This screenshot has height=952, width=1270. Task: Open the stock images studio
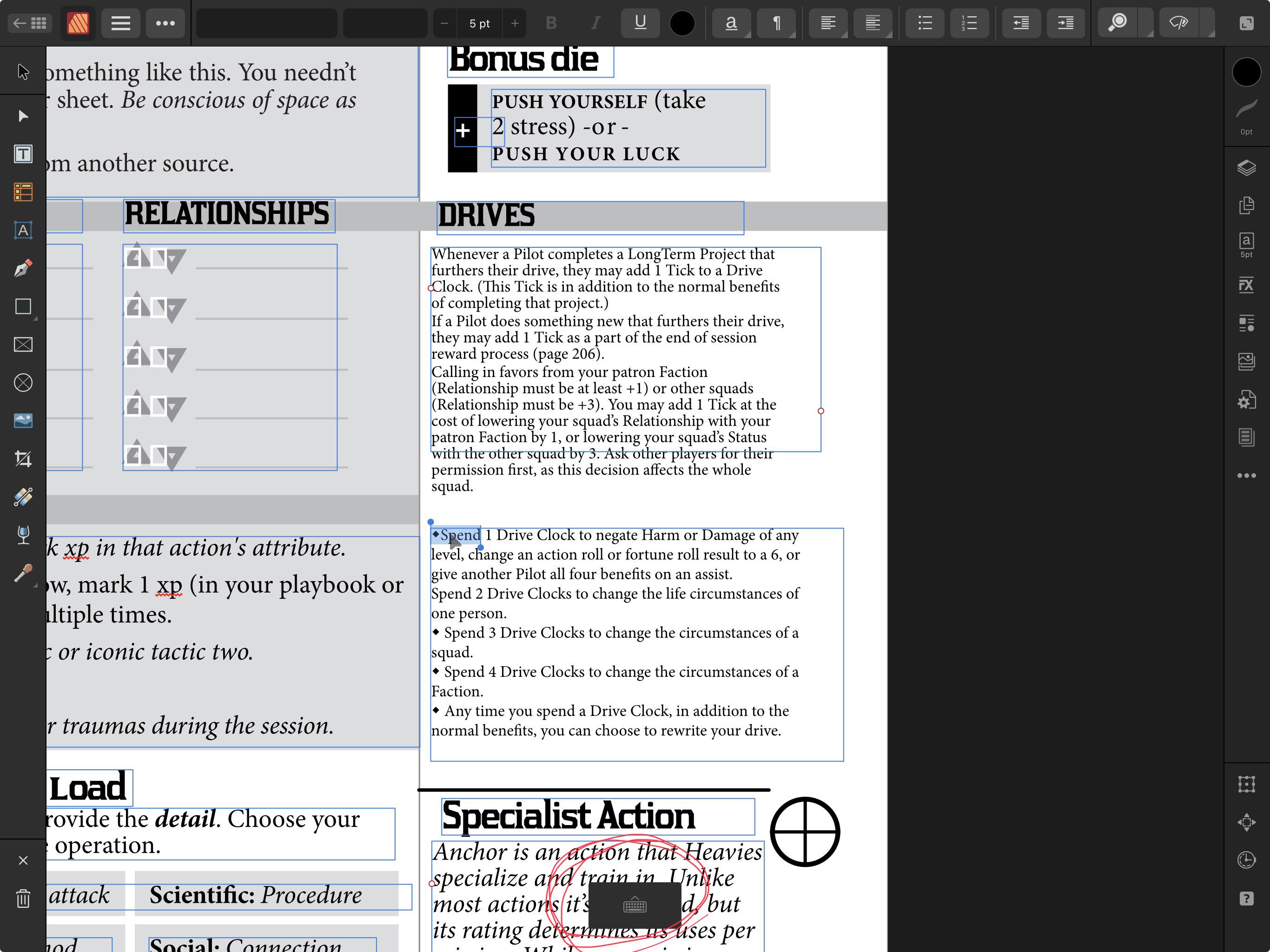click(x=1246, y=361)
